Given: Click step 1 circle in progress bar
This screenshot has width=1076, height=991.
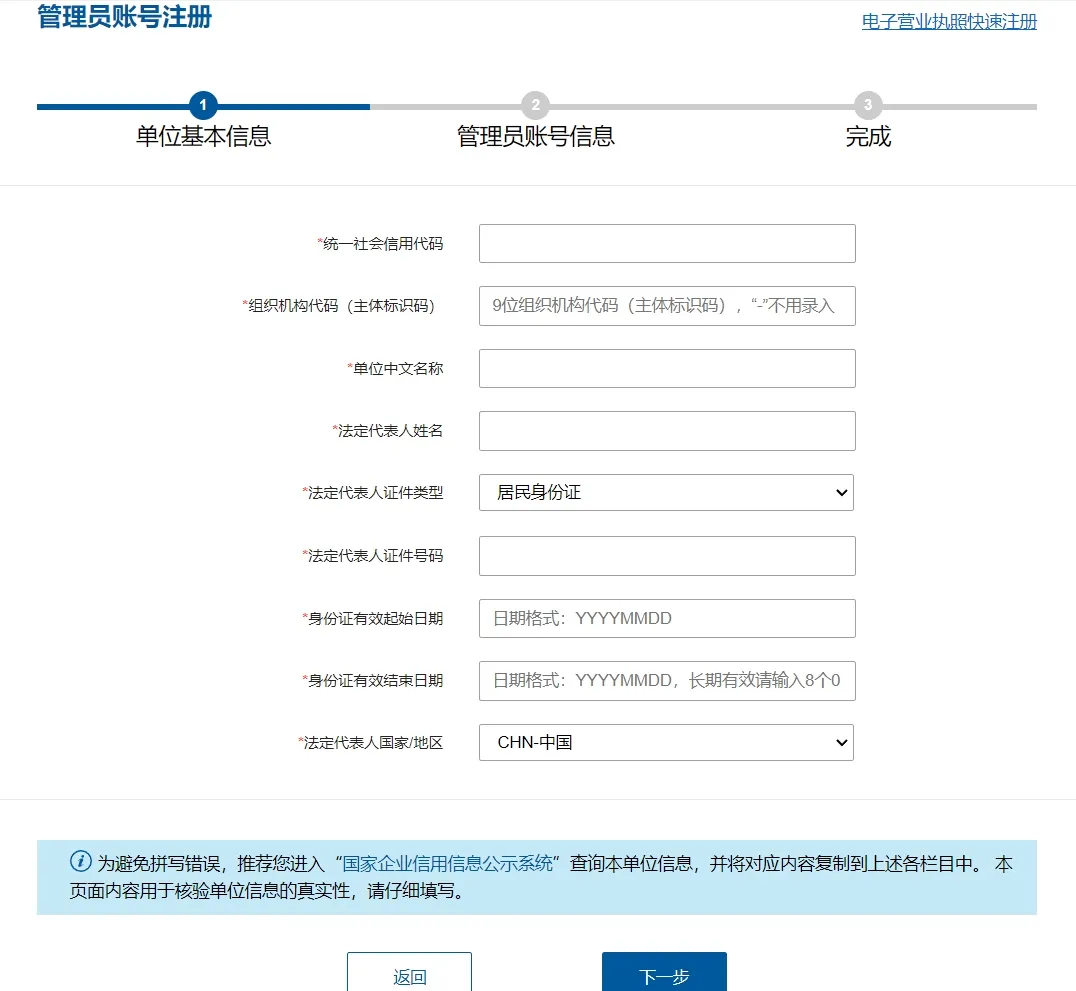Looking at the screenshot, I should coord(203,105).
